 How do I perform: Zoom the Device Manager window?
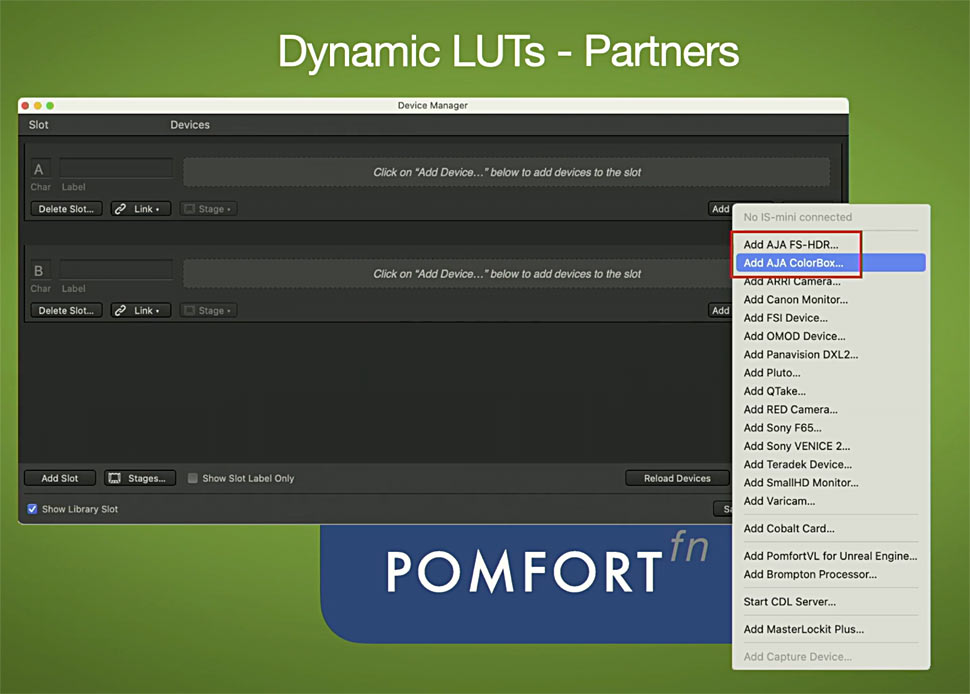click(50, 106)
